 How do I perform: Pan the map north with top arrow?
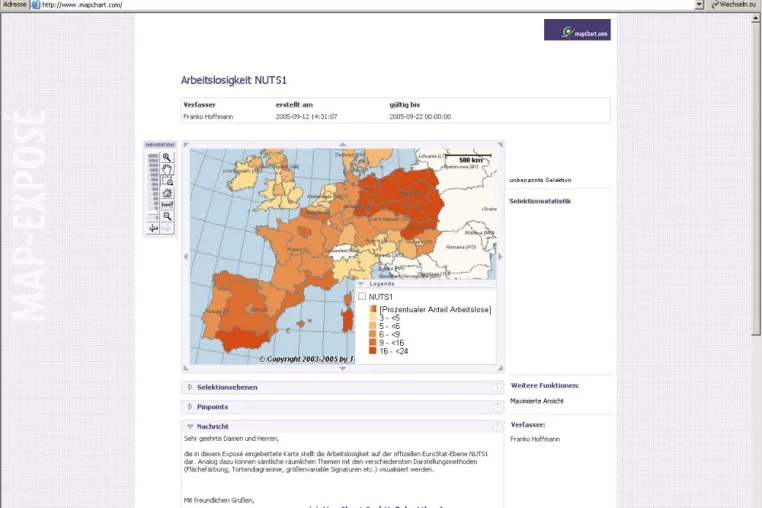[x=343, y=144]
